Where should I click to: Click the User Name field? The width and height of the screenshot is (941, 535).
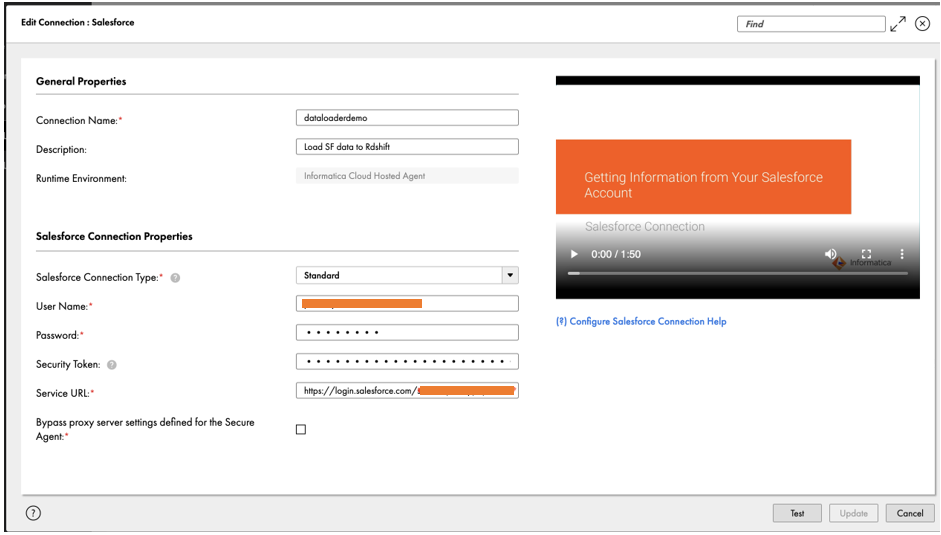click(407, 303)
